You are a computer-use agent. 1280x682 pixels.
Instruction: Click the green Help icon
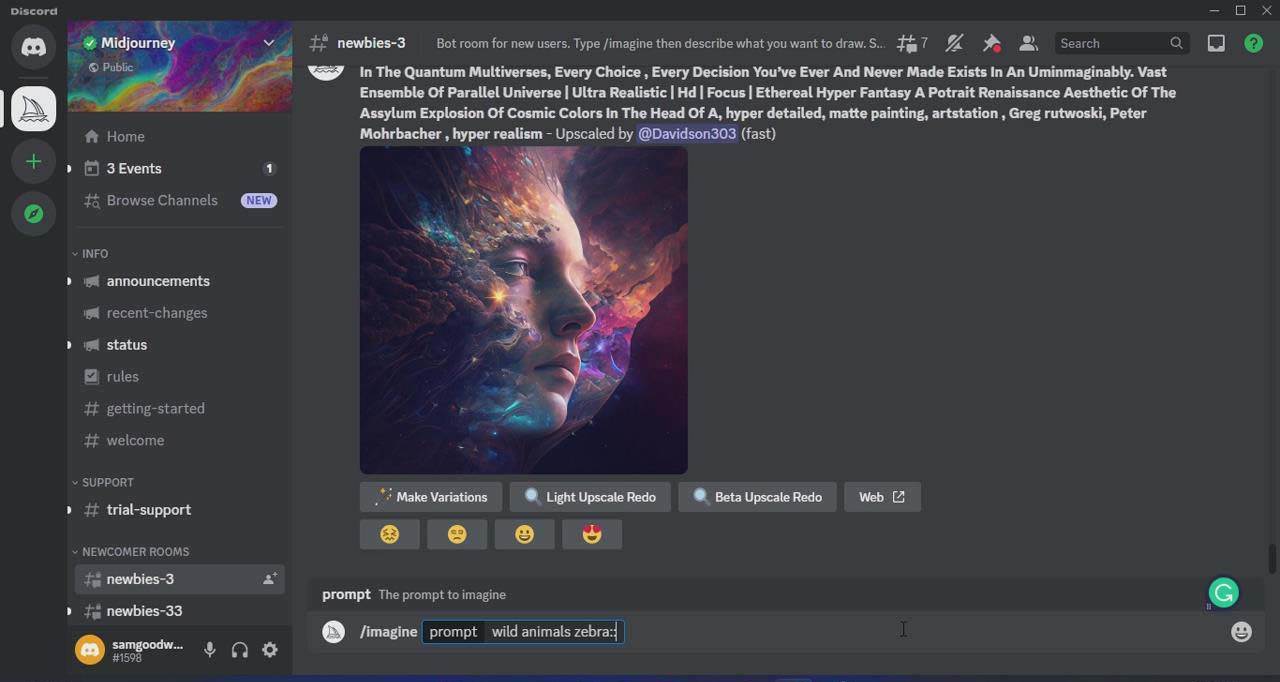(x=1252, y=43)
